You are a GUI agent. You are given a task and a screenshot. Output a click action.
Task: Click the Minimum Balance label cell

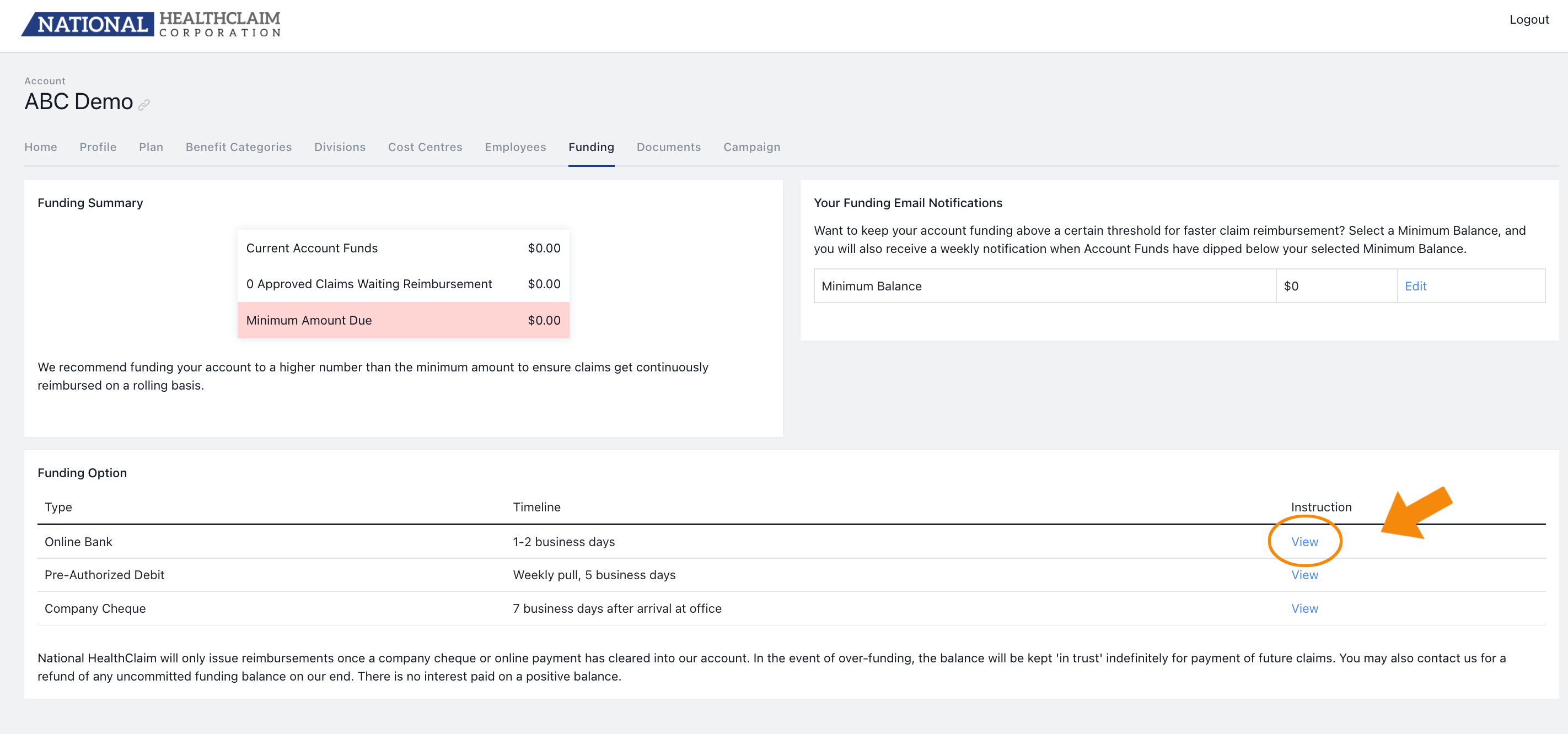1045,286
